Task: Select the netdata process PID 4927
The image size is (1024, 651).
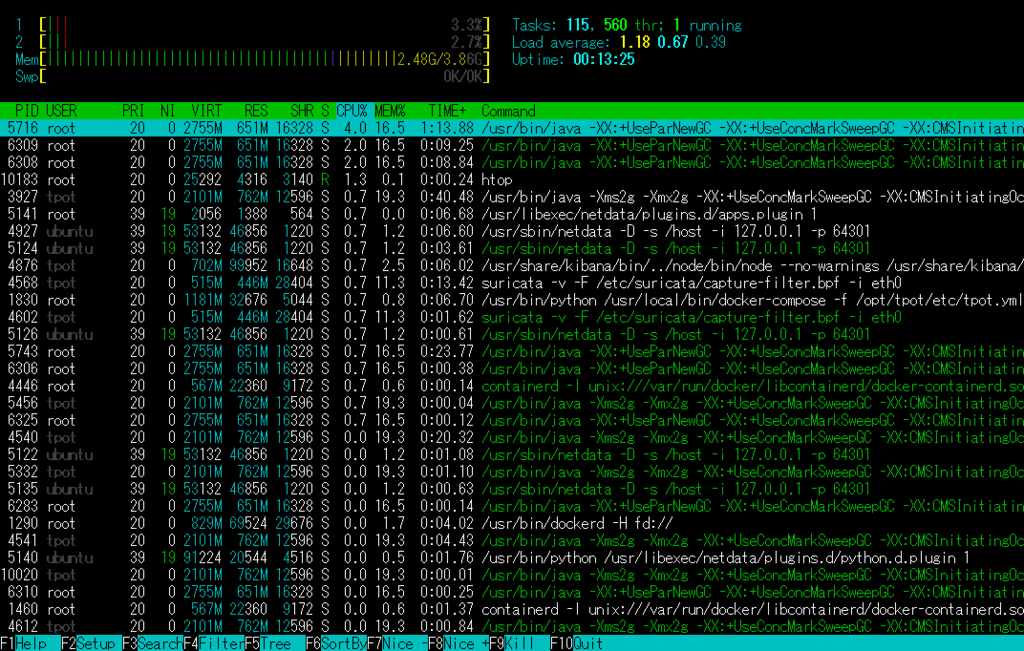Action: click(x=512, y=231)
